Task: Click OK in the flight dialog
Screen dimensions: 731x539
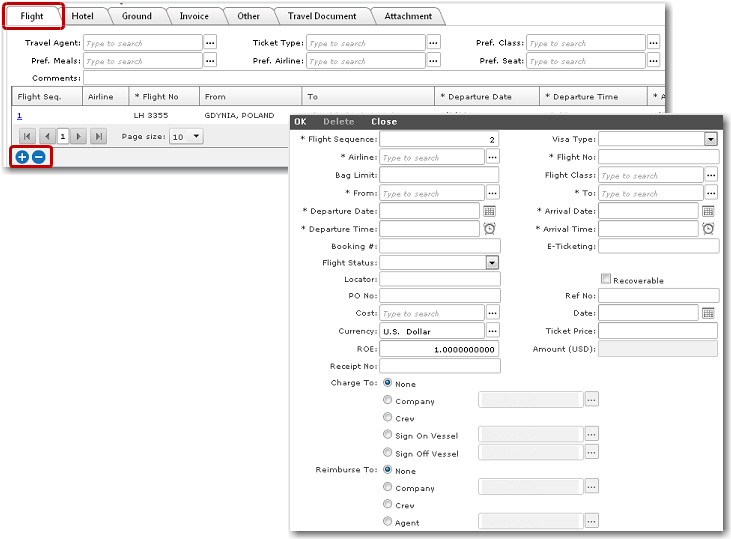Action: coord(300,122)
